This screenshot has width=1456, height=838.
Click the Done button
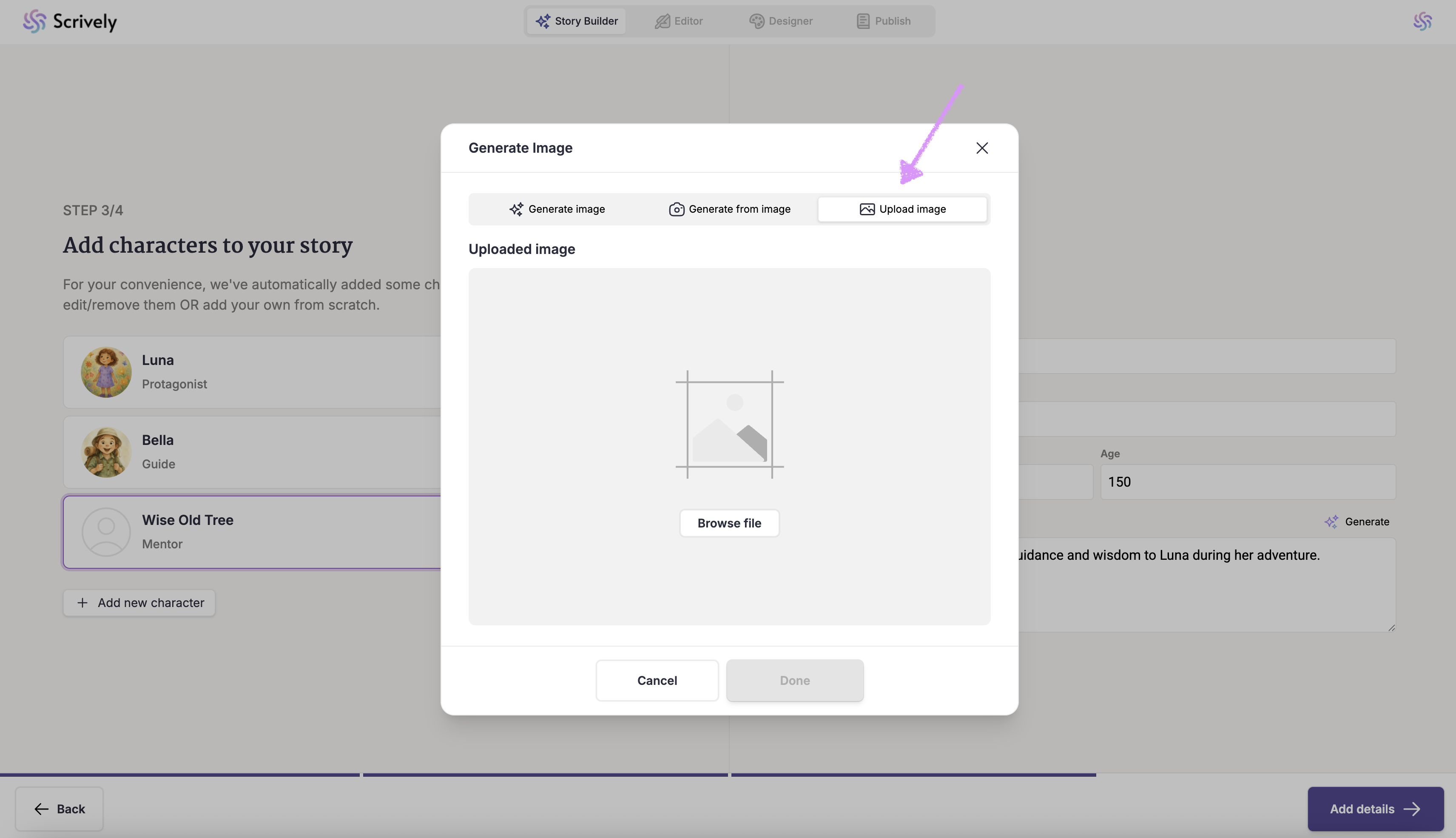pos(794,680)
